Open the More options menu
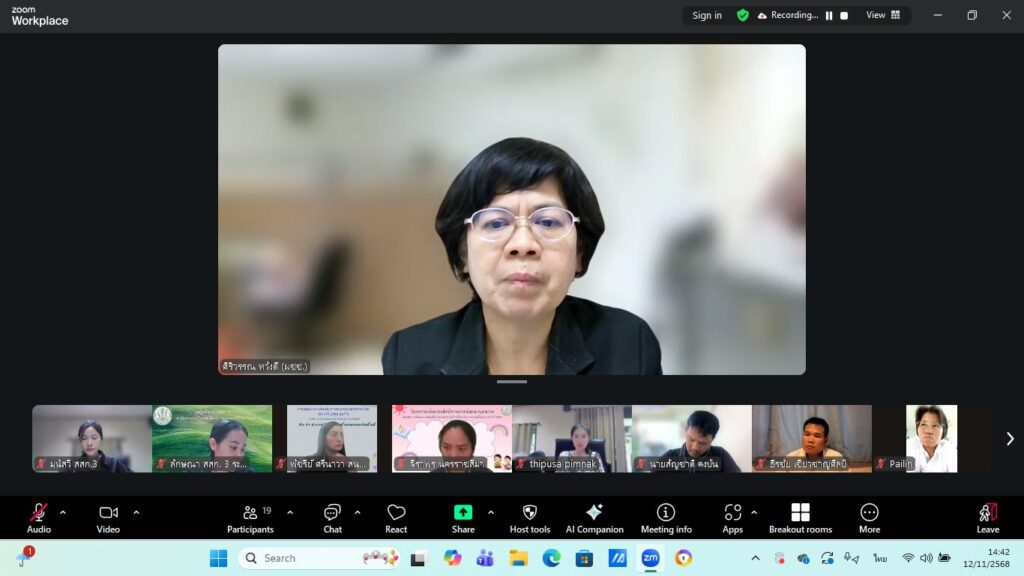The width and height of the screenshot is (1024, 576). point(869,517)
